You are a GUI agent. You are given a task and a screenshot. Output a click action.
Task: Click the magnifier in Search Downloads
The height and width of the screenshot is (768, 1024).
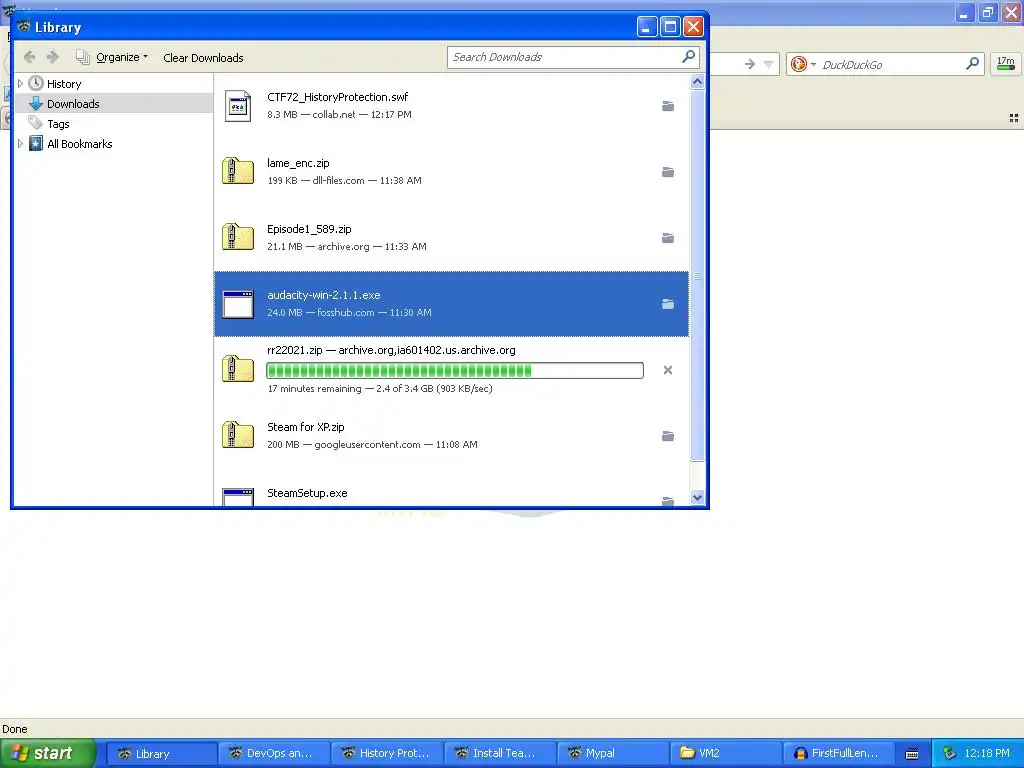coord(688,57)
